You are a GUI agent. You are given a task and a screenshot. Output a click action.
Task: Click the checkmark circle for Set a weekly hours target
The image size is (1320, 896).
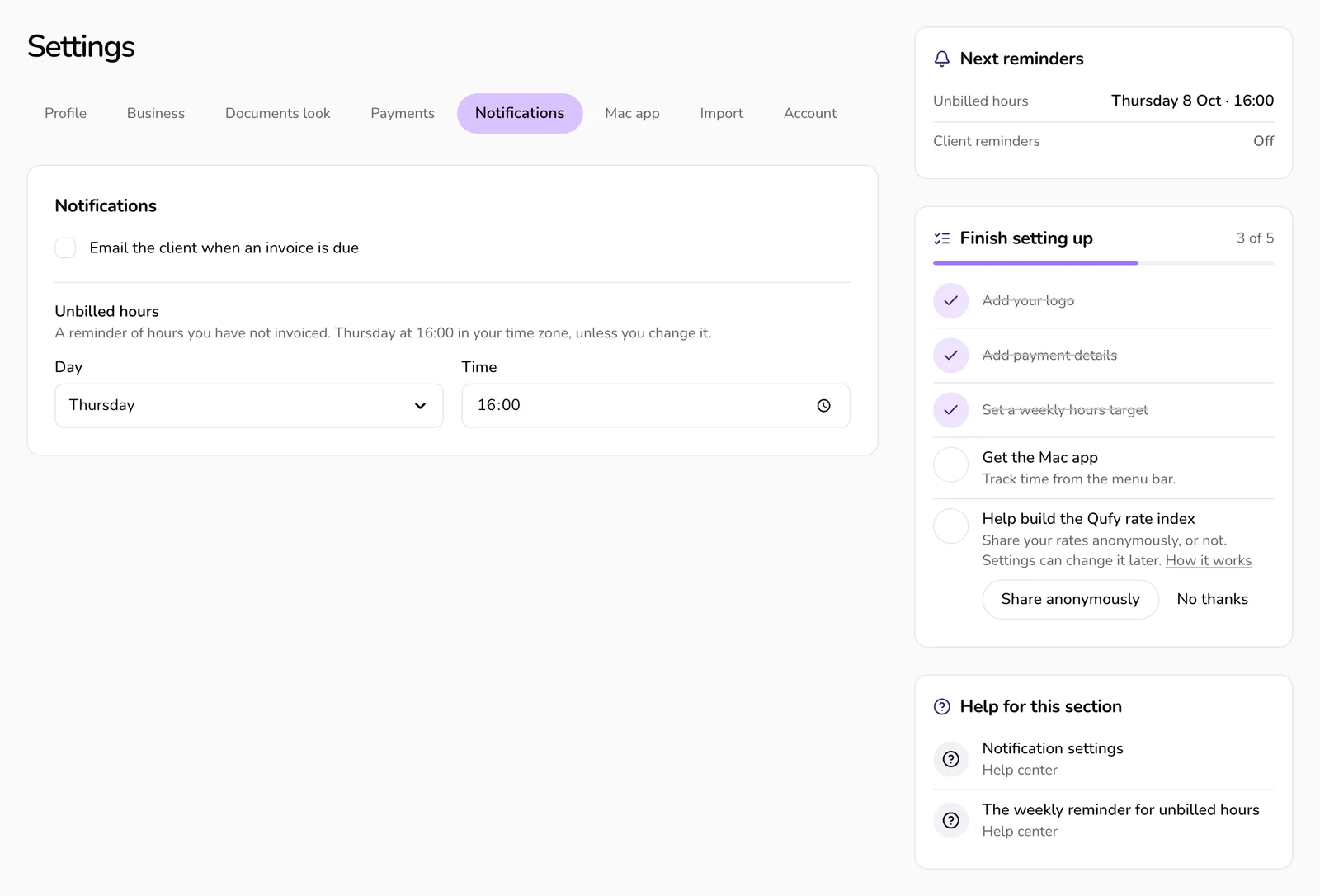[950, 410]
